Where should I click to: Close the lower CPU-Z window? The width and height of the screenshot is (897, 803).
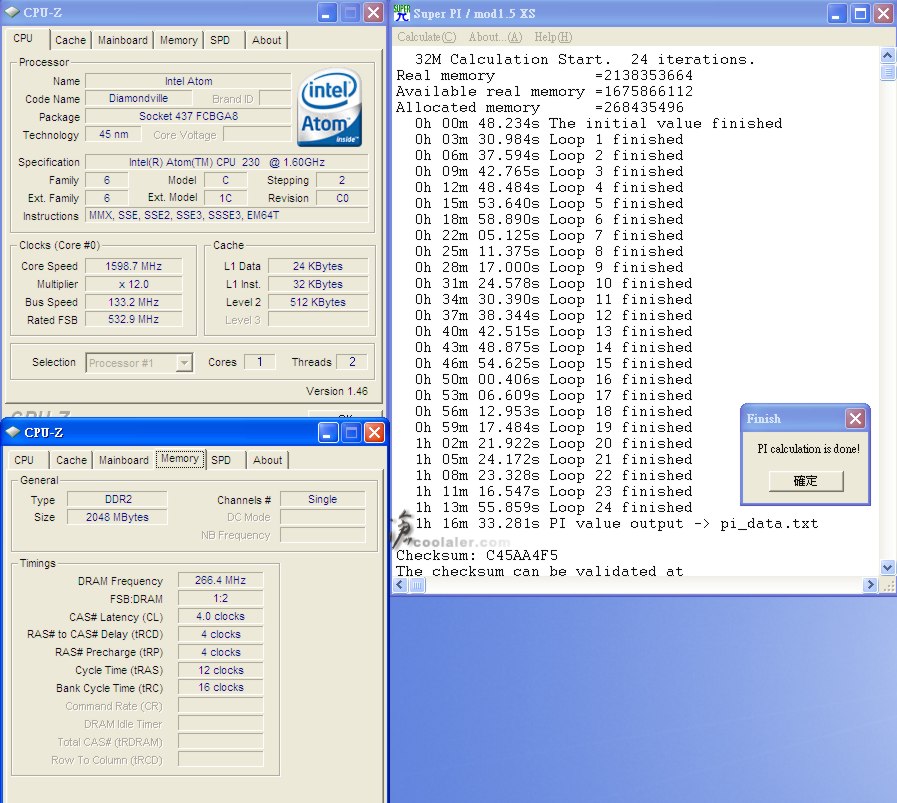375,433
